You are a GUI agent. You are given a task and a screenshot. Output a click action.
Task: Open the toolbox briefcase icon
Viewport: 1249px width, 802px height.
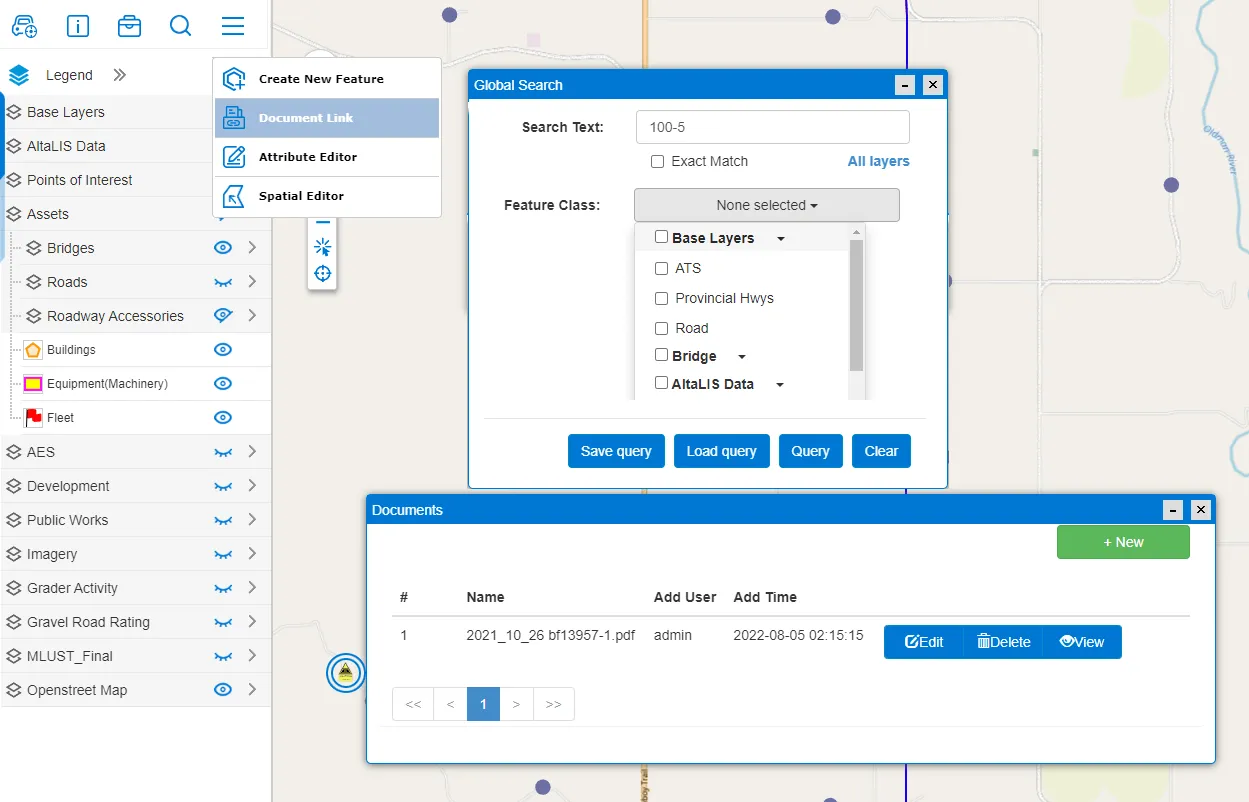point(129,26)
